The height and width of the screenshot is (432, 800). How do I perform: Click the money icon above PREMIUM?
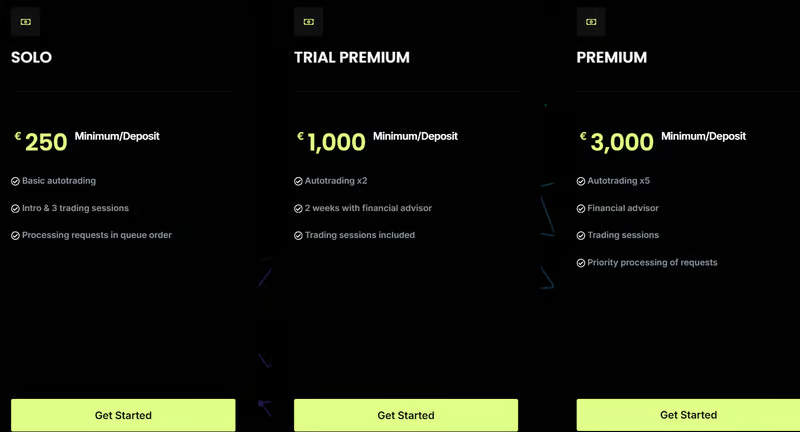591,21
